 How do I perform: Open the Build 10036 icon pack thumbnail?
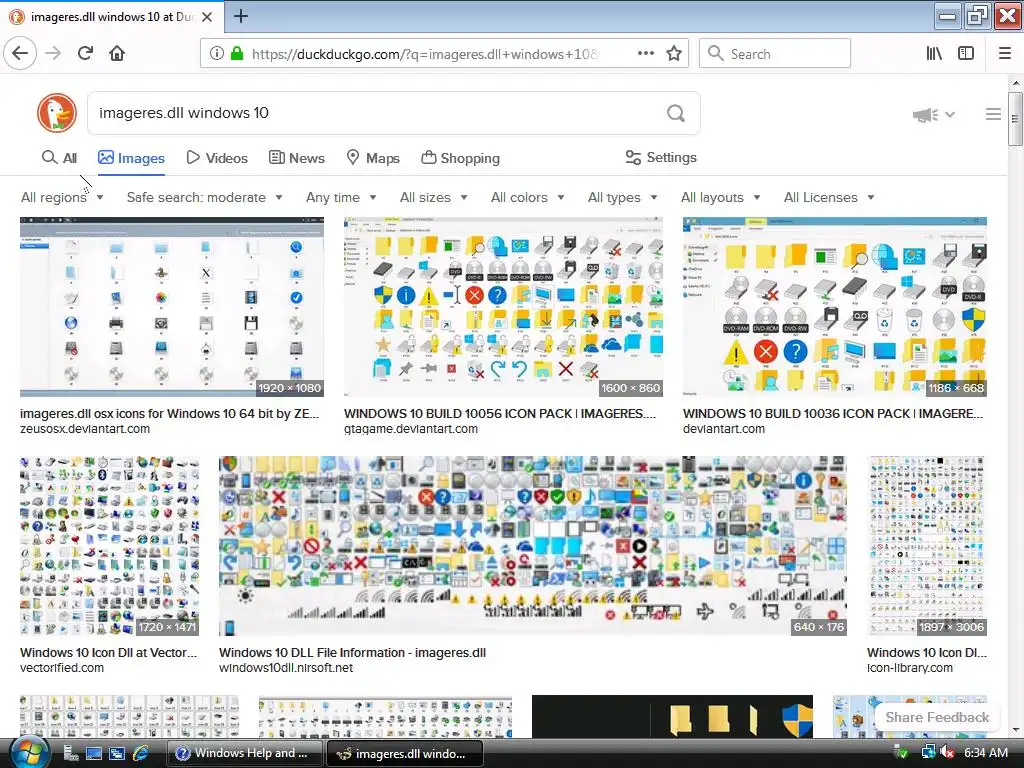coord(835,307)
